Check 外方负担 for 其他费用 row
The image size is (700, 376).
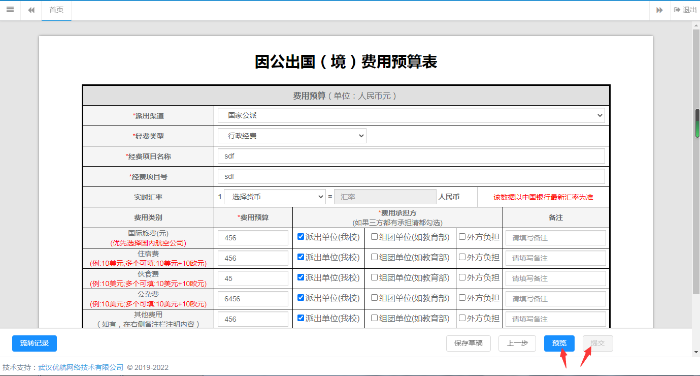462,318
